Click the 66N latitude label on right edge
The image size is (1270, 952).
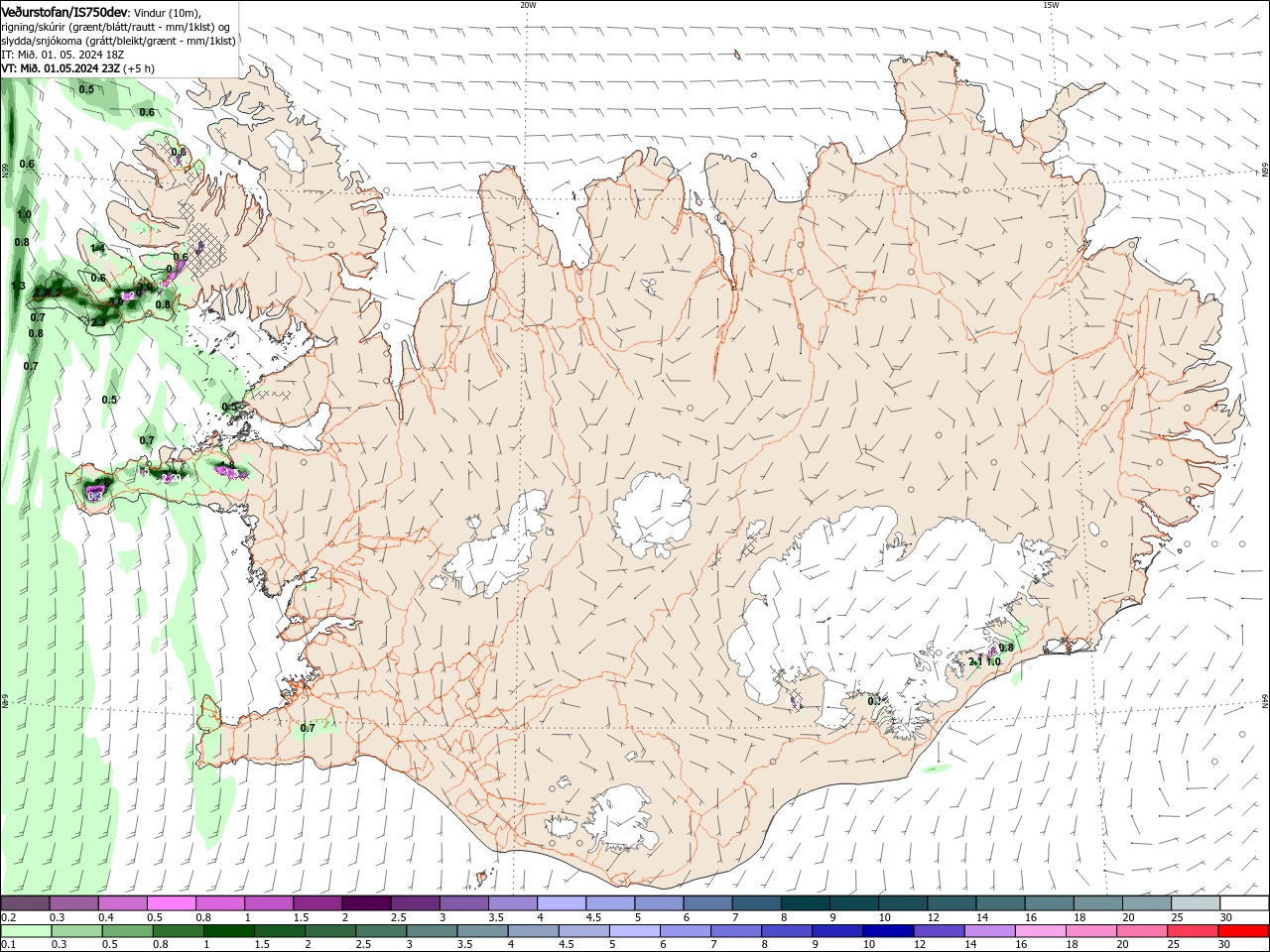point(1265,170)
